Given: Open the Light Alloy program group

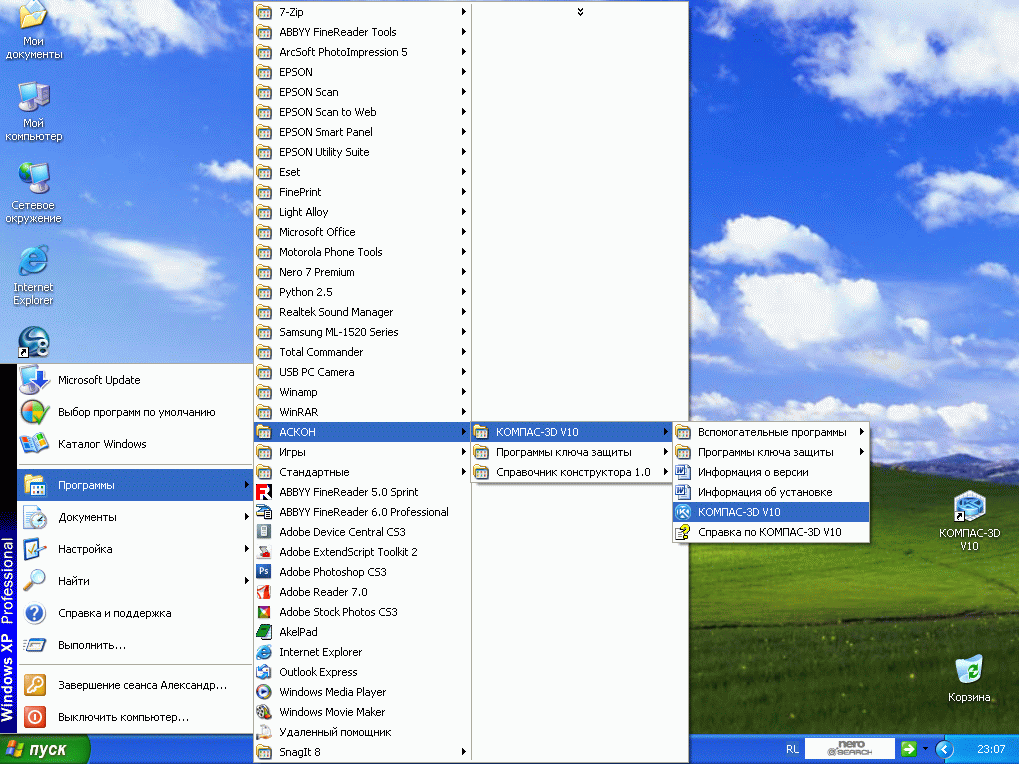Looking at the screenshot, I should pyautogui.click(x=362, y=212).
